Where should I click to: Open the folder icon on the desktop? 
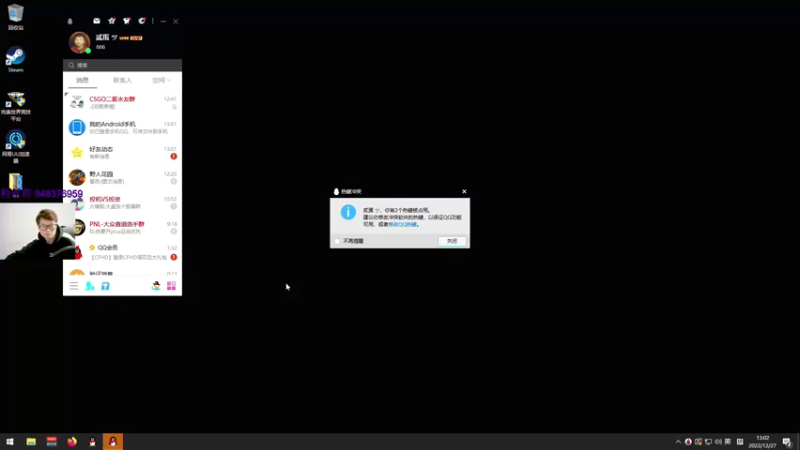[x=15, y=182]
